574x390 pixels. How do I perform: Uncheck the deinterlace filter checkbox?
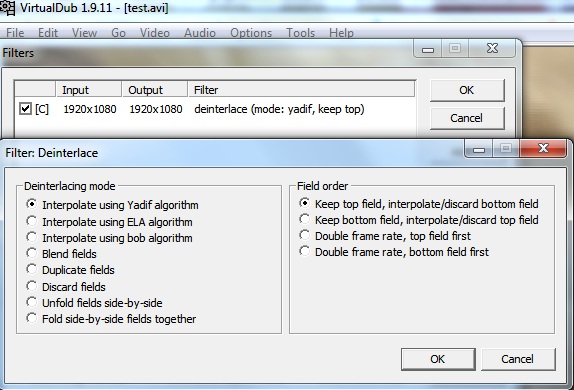[x=25, y=109]
